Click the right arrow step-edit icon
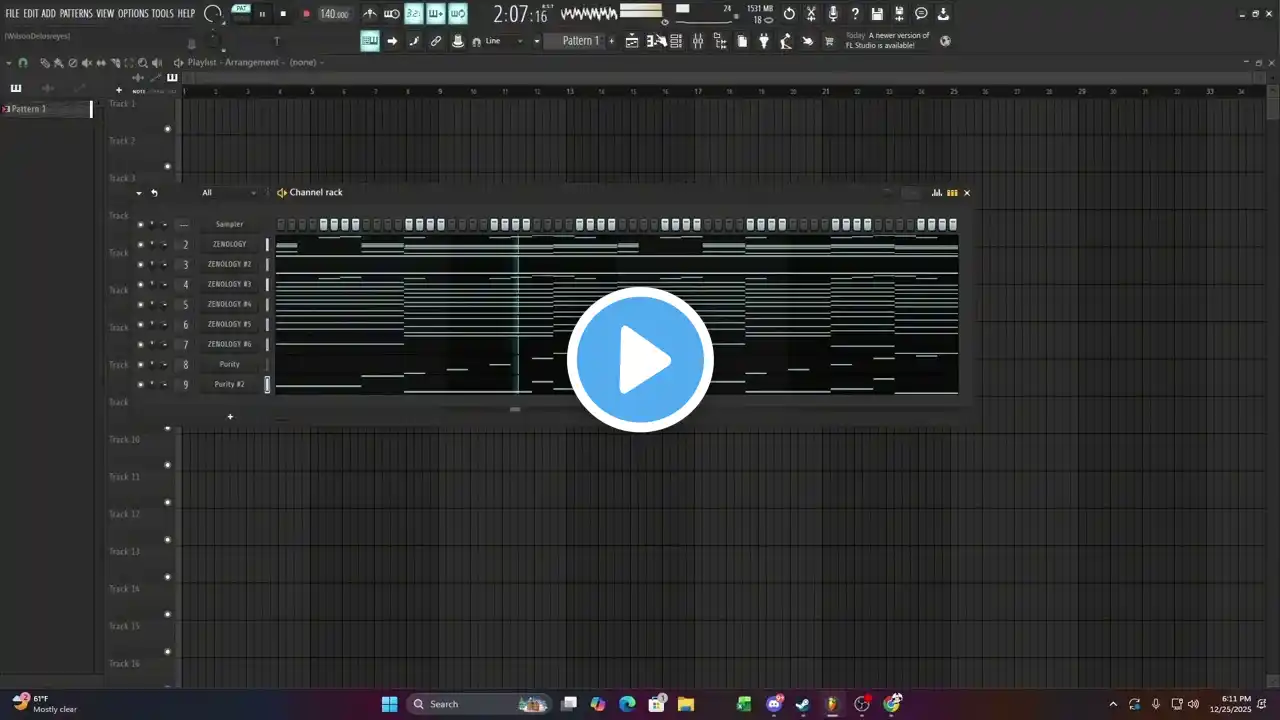Image resolution: width=1280 pixels, height=720 pixels. pyautogui.click(x=392, y=41)
